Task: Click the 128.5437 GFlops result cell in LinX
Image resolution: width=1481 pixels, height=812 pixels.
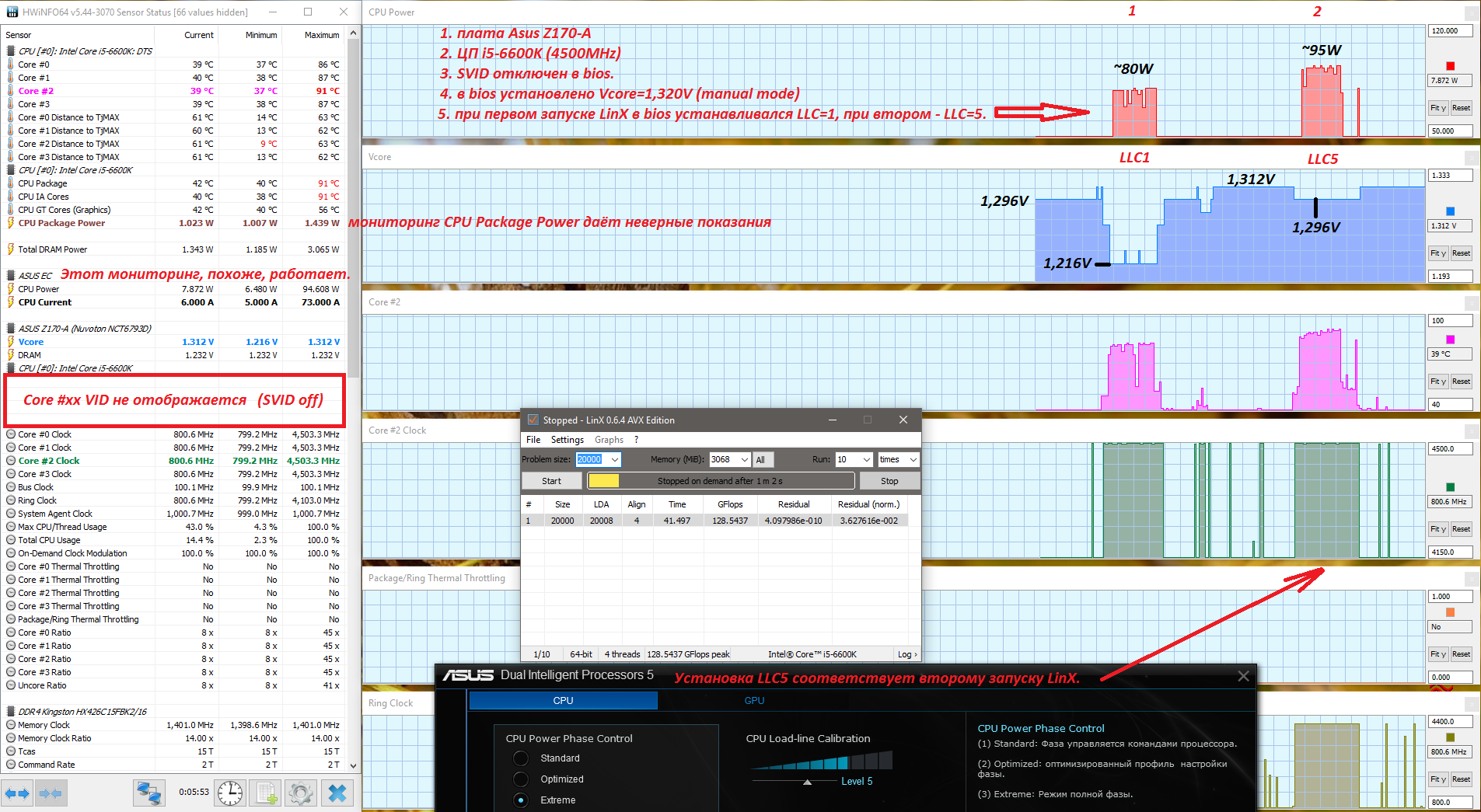Action: [x=730, y=521]
